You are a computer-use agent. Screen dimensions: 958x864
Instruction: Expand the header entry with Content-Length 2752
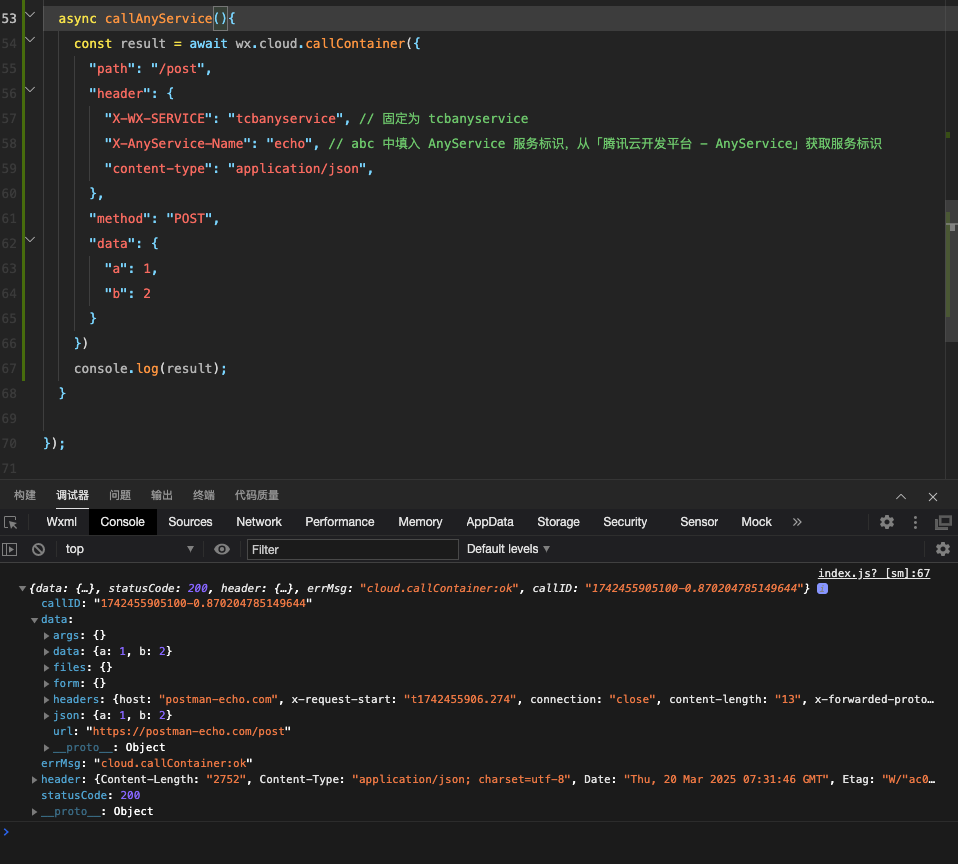[x=34, y=780]
